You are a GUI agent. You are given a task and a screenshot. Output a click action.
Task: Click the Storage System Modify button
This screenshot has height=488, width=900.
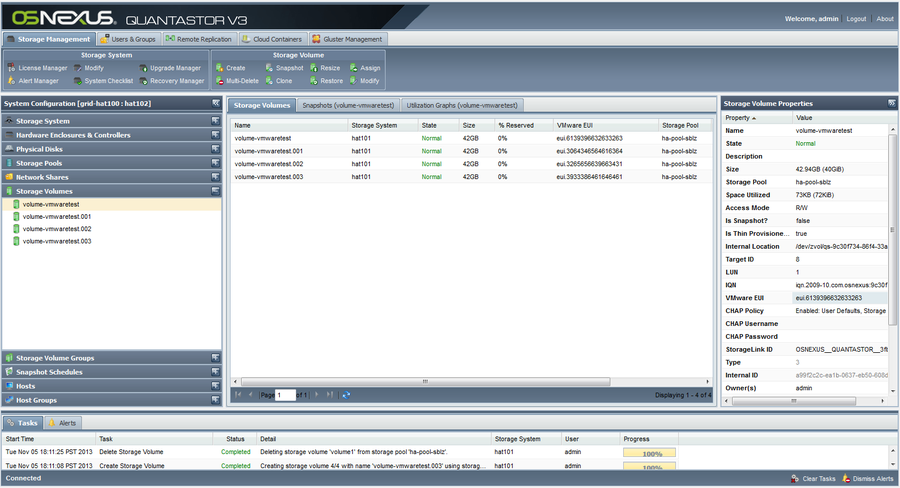89,68
